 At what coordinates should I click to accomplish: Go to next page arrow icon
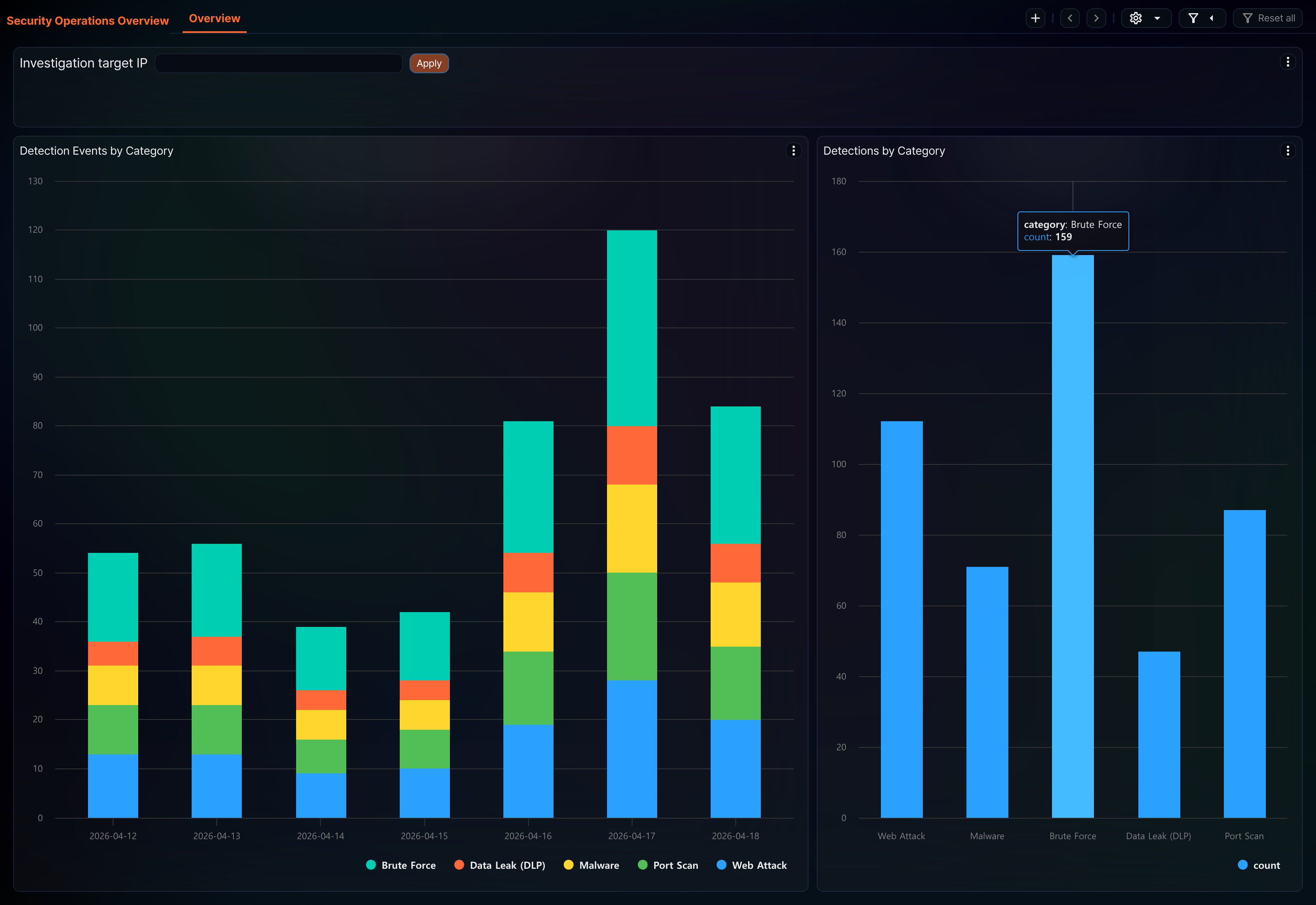(x=1096, y=18)
